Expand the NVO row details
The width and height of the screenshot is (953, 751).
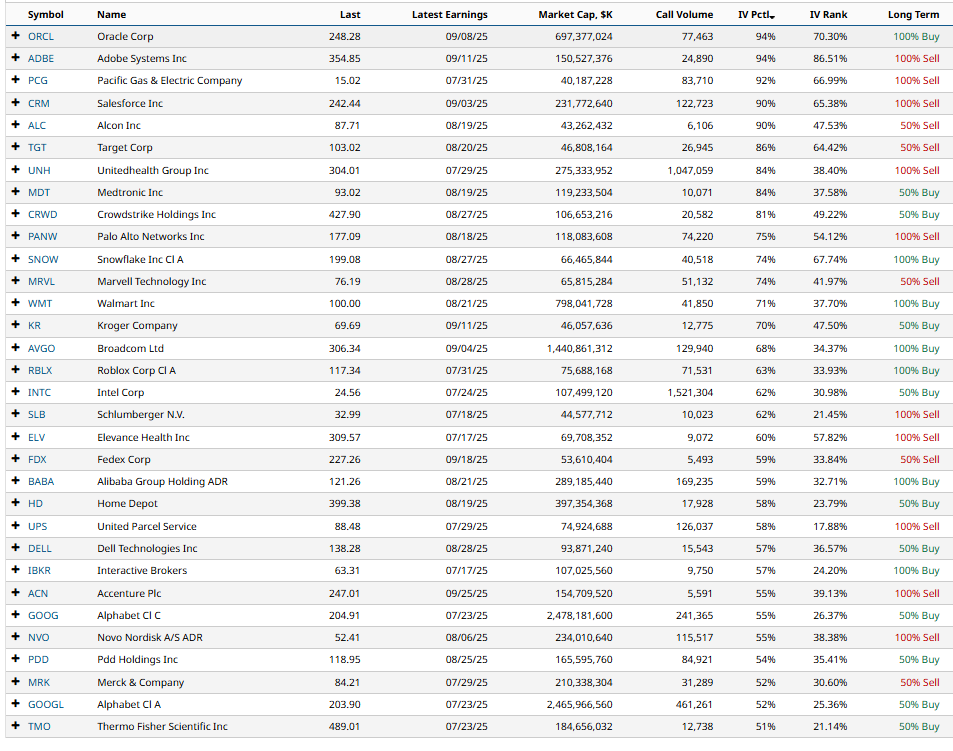[x=16, y=637]
